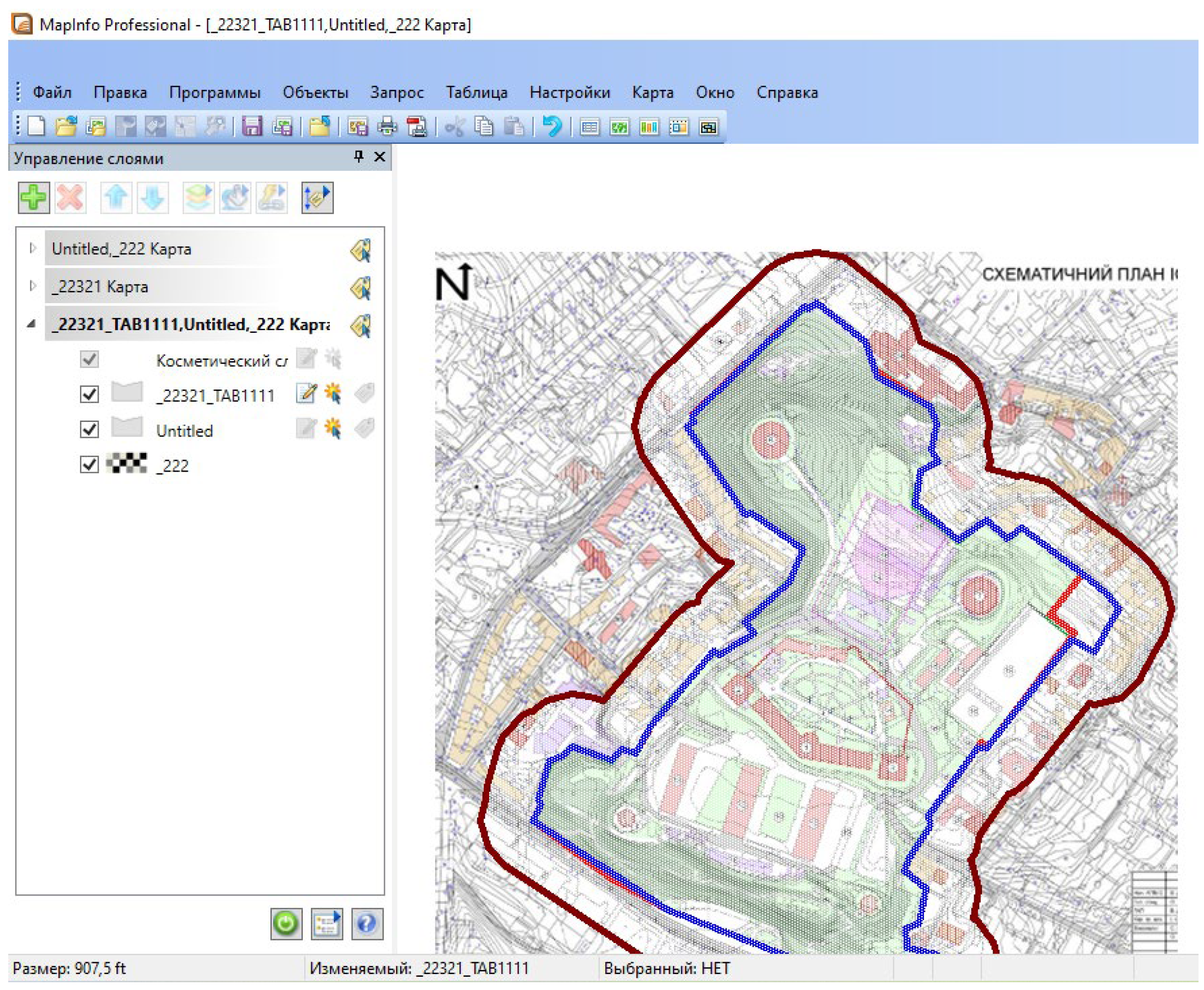Open a new Browser window from toolbar

[x=589, y=126]
